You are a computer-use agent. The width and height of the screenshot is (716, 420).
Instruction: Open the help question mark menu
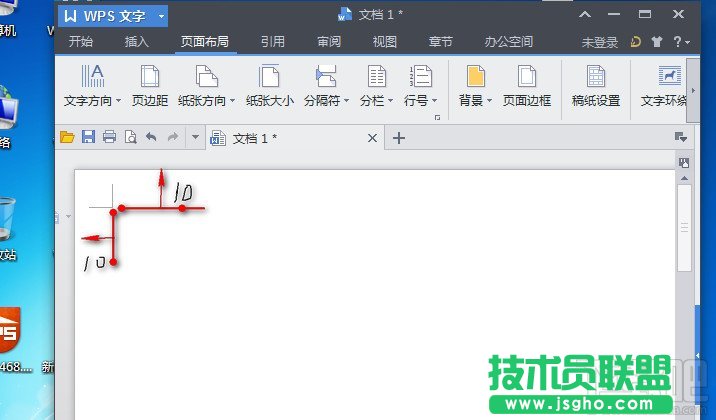coord(681,42)
